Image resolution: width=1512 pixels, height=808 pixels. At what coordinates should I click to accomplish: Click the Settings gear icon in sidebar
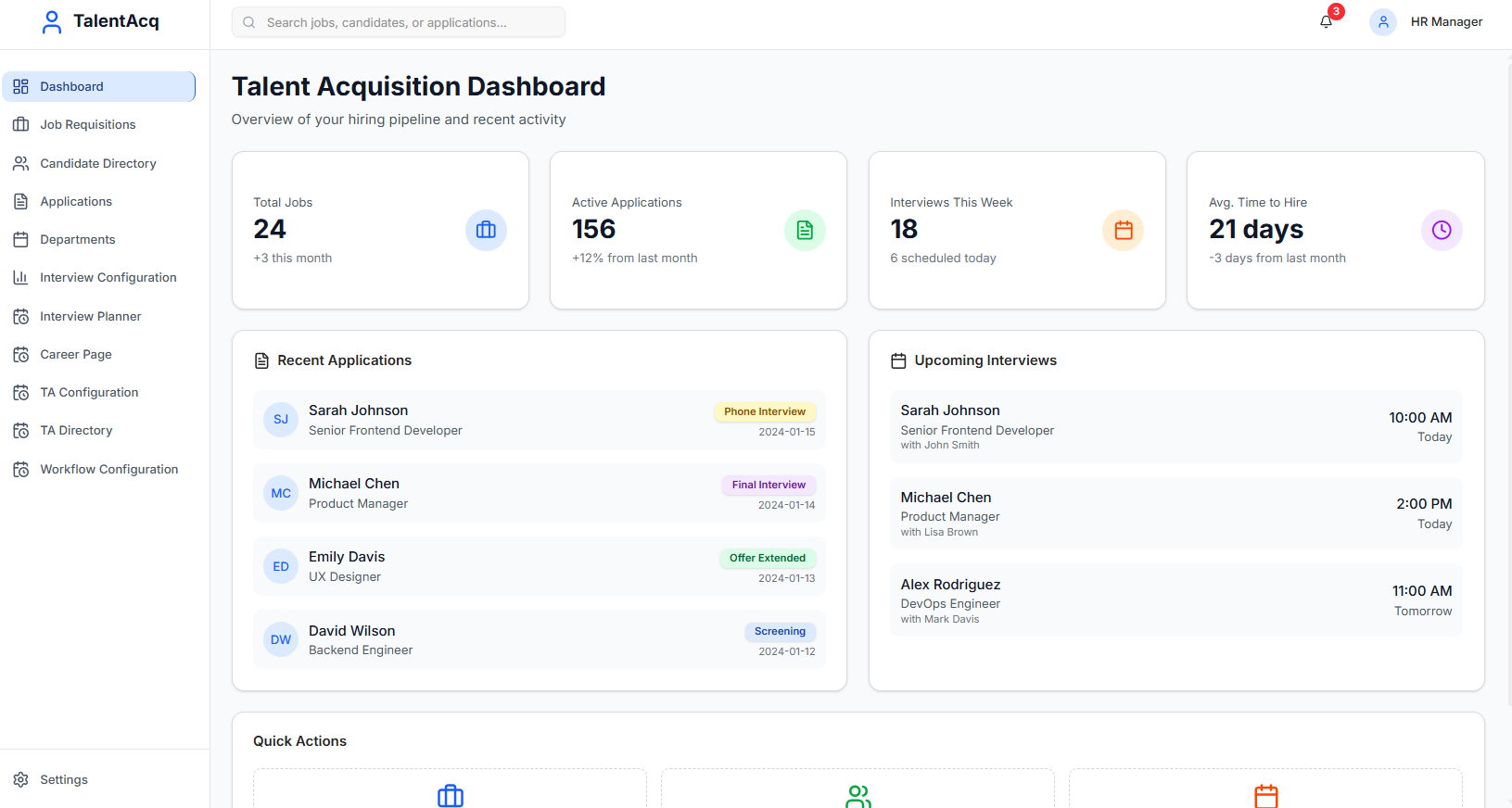(21, 779)
